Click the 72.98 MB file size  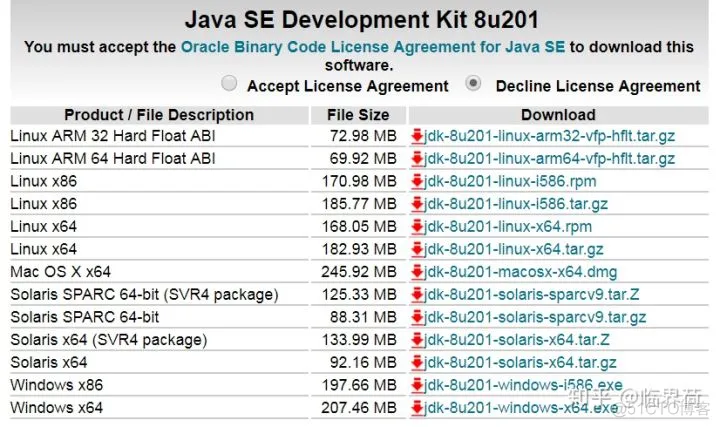363,136
